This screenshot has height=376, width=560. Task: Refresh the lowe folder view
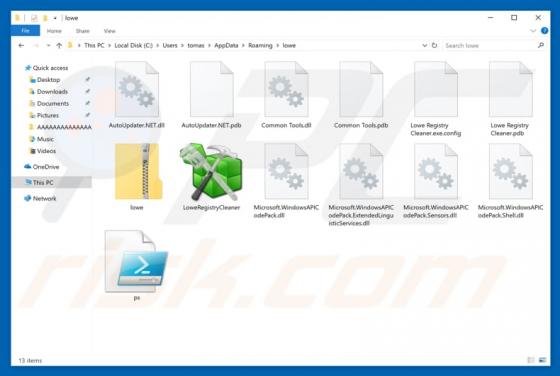pos(434,45)
